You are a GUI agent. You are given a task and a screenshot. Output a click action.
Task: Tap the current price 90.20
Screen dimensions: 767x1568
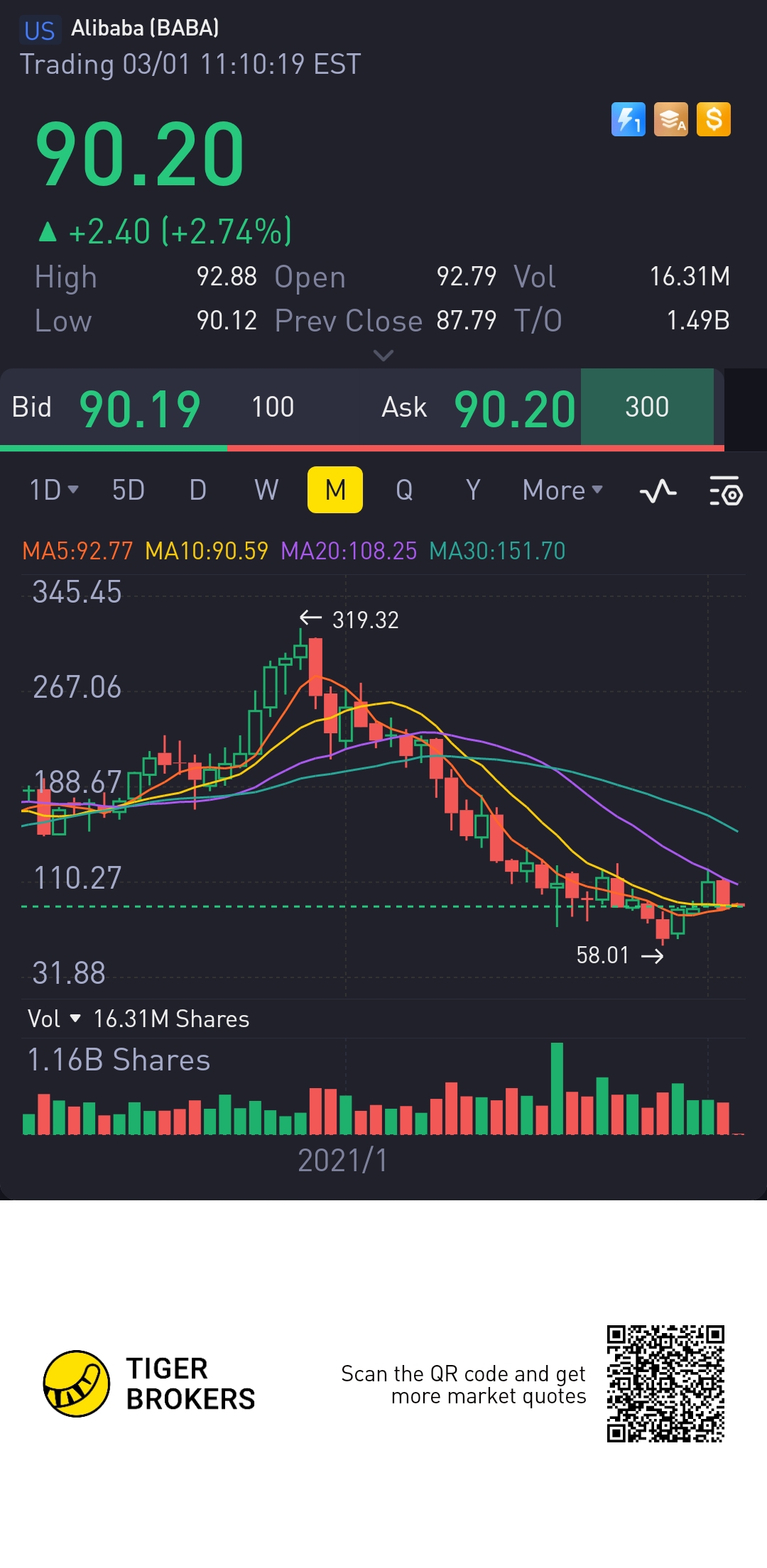click(x=140, y=153)
